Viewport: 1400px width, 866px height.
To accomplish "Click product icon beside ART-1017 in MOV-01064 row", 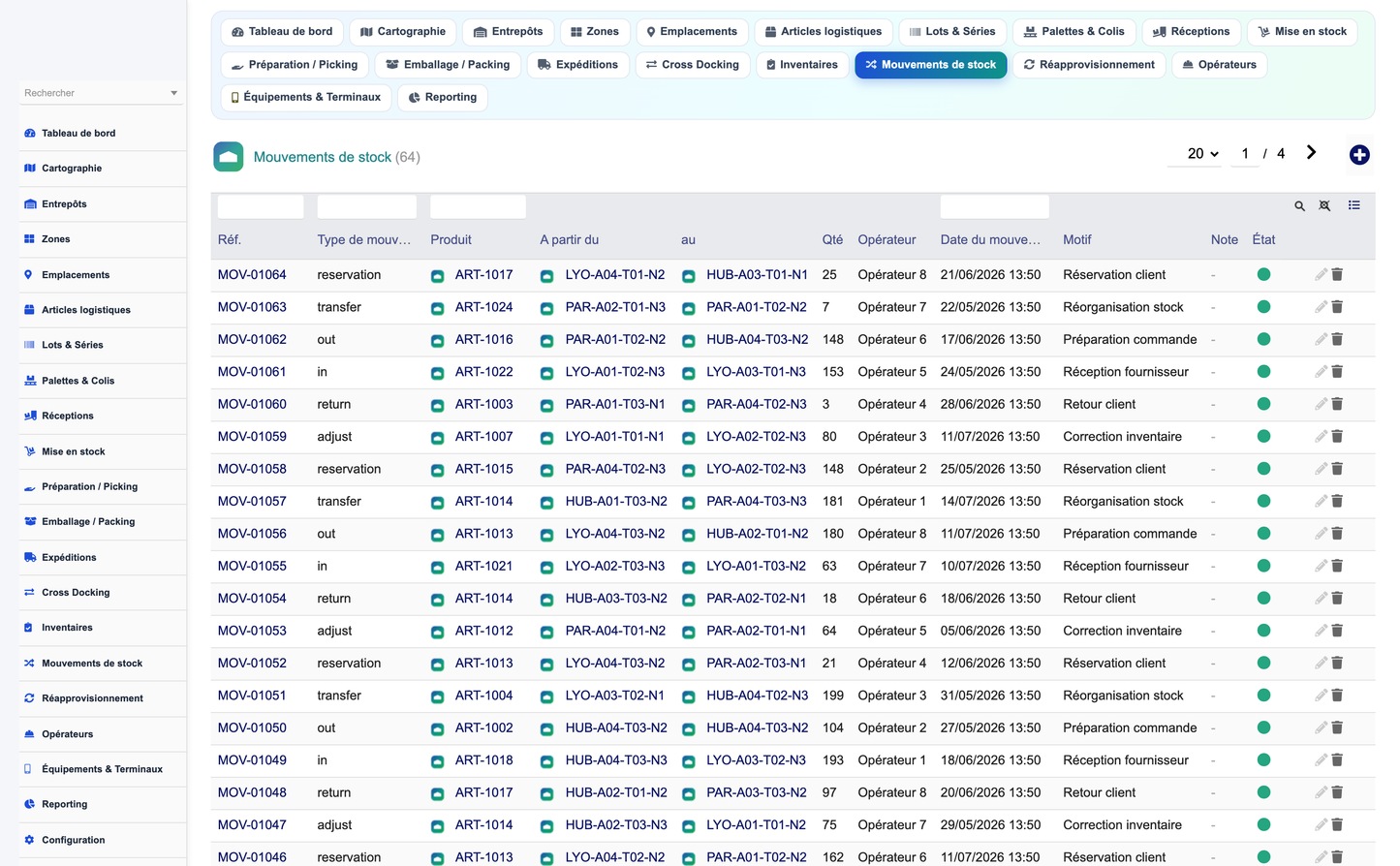I will click(x=437, y=276).
